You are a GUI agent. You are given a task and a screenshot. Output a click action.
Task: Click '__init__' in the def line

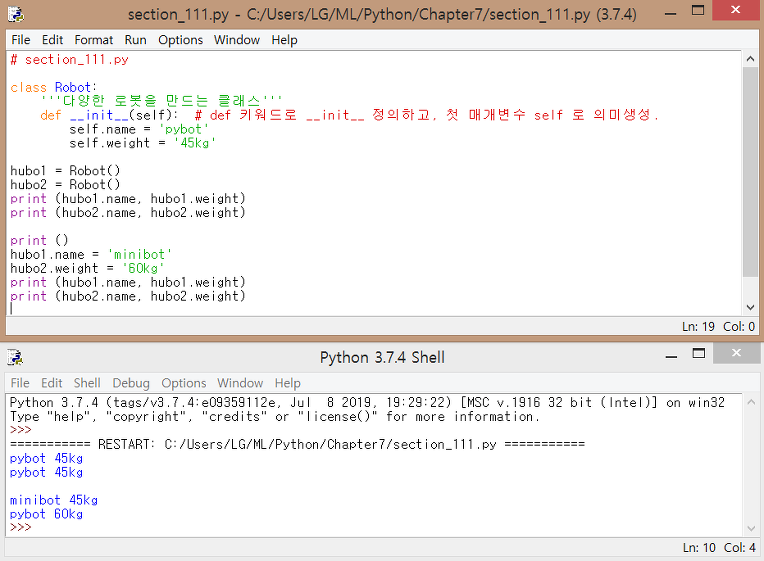click(x=98, y=115)
